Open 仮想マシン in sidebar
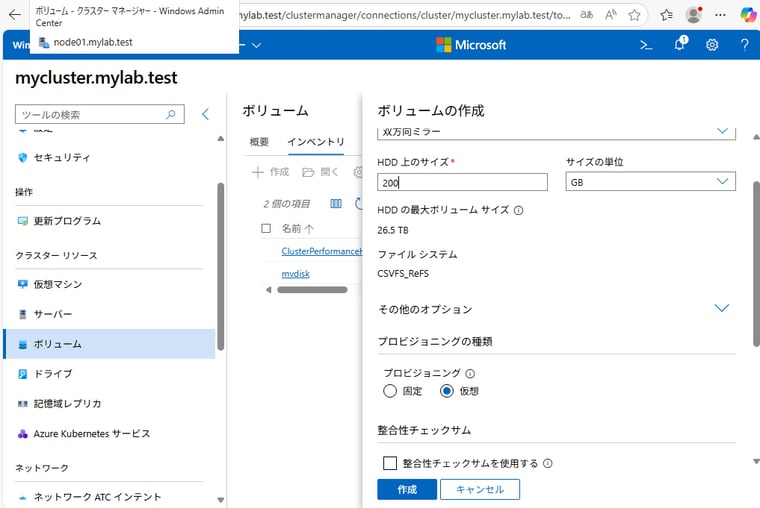 point(57,284)
